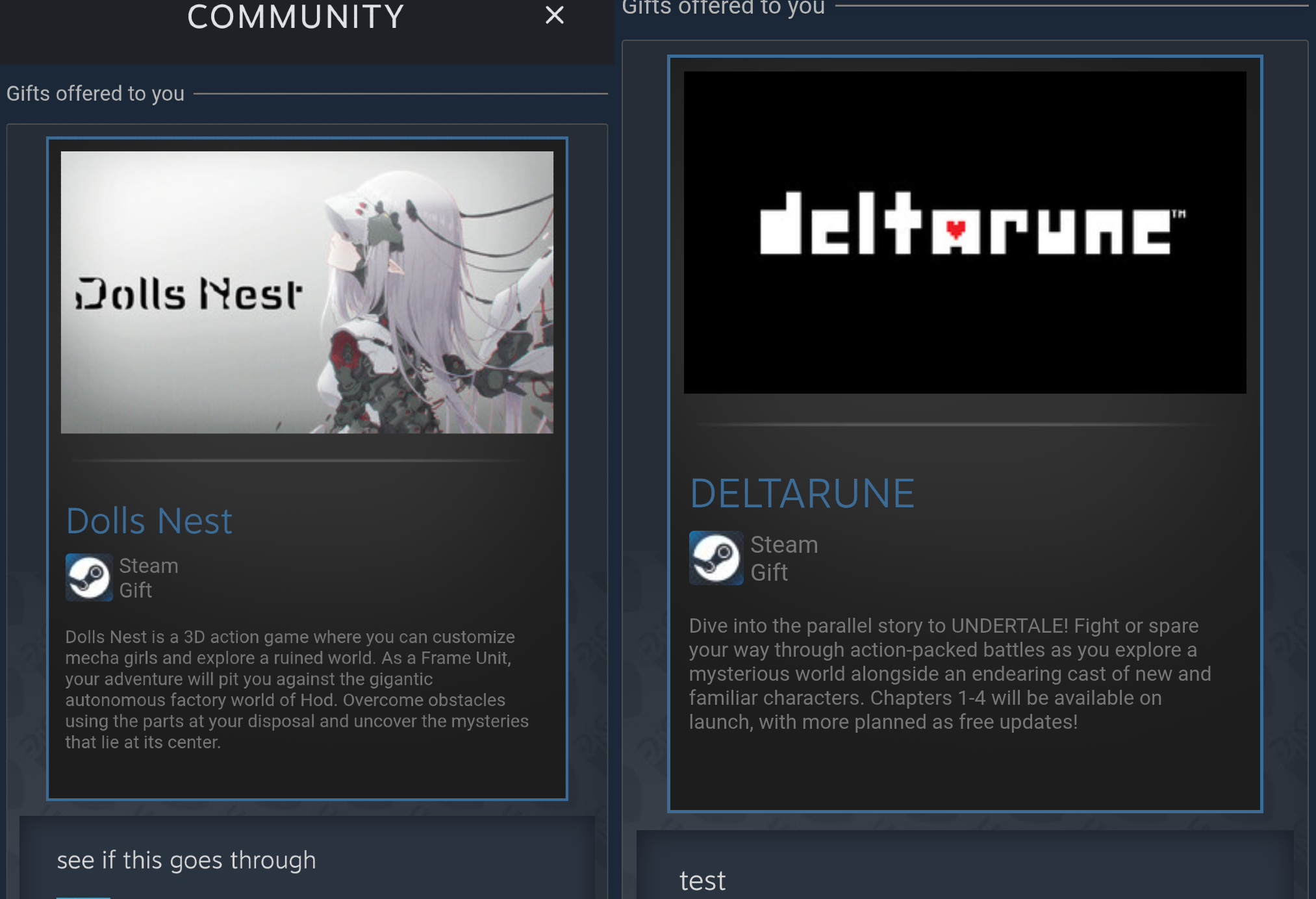This screenshot has height=899, width=1316.
Task: Click Steam Gift label under Dolls Nest
Action: tap(149, 578)
